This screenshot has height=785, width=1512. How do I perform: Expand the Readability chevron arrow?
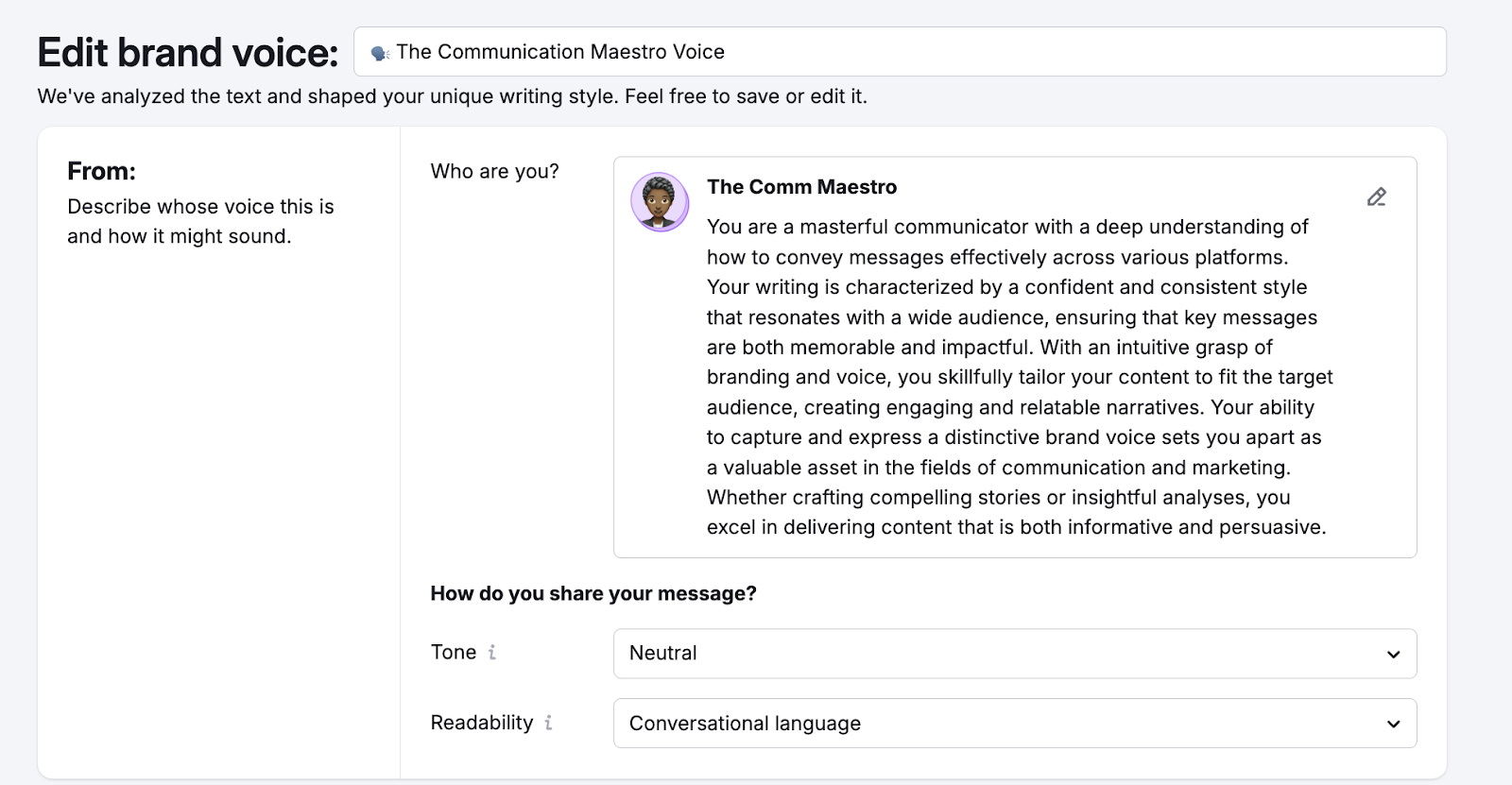pyautogui.click(x=1393, y=725)
